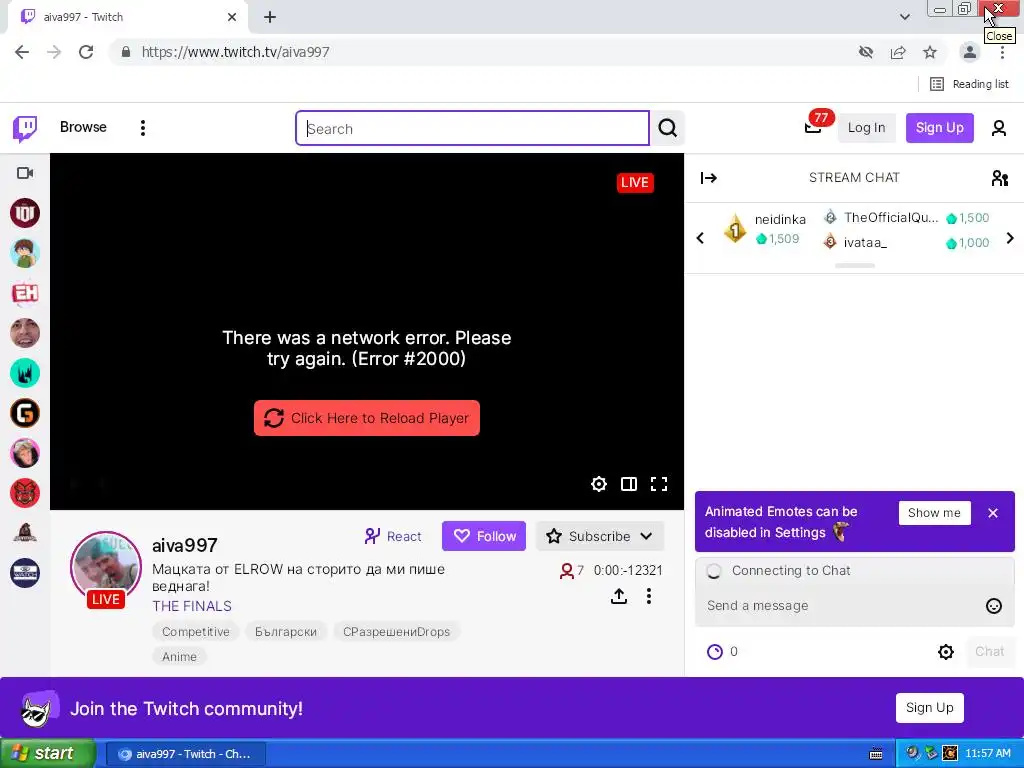The width and height of the screenshot is (1024, 768).
Task: Click leaderboard entry ivataa_
Action: [x=865, y=242]
